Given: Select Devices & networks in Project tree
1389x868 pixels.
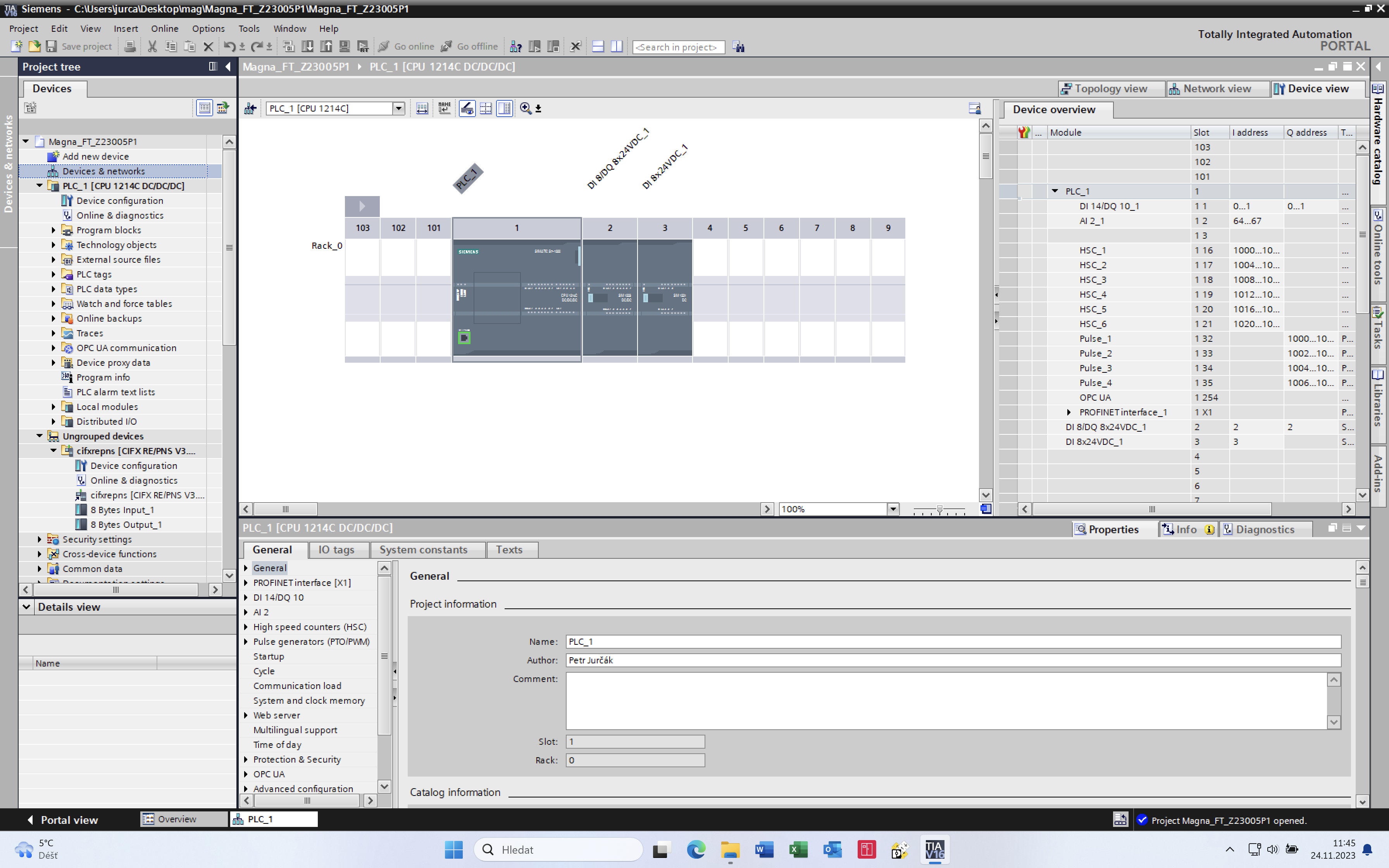Looking at the screenshot, I should pyautogui.click(x=103, y=171).
